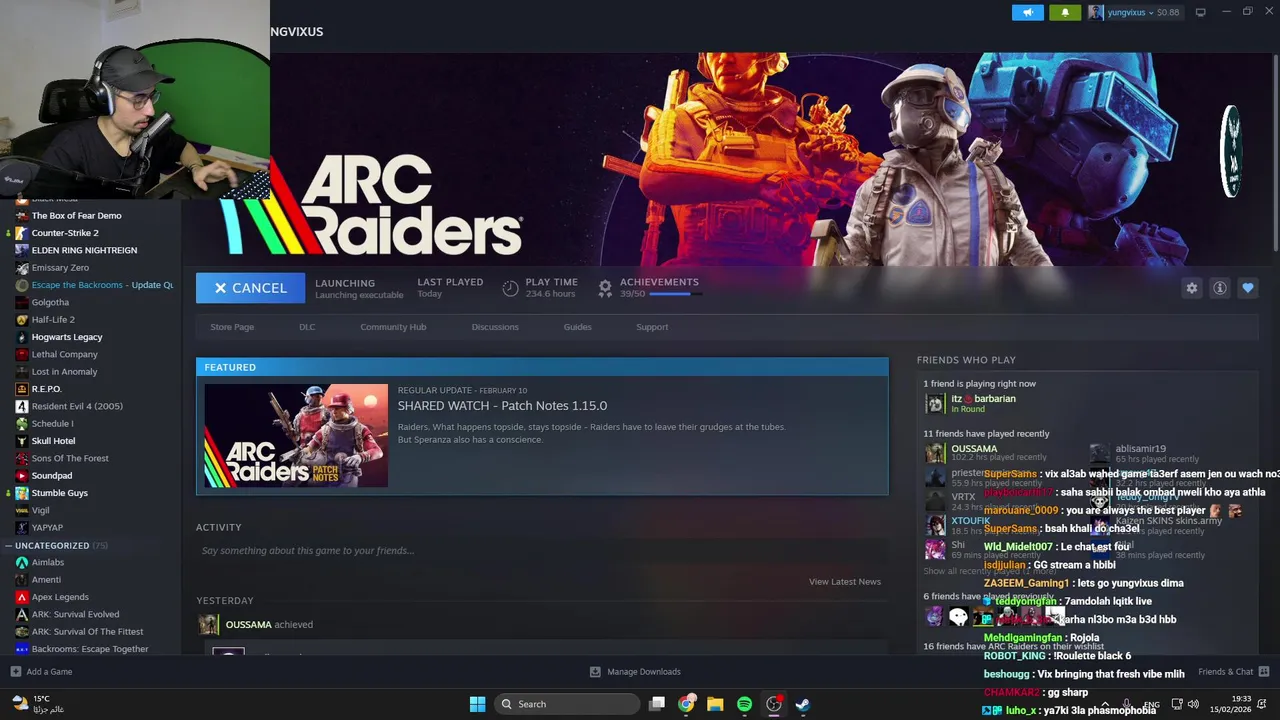
Task: Click the taskbar Search box
Action: click(568, 704)
